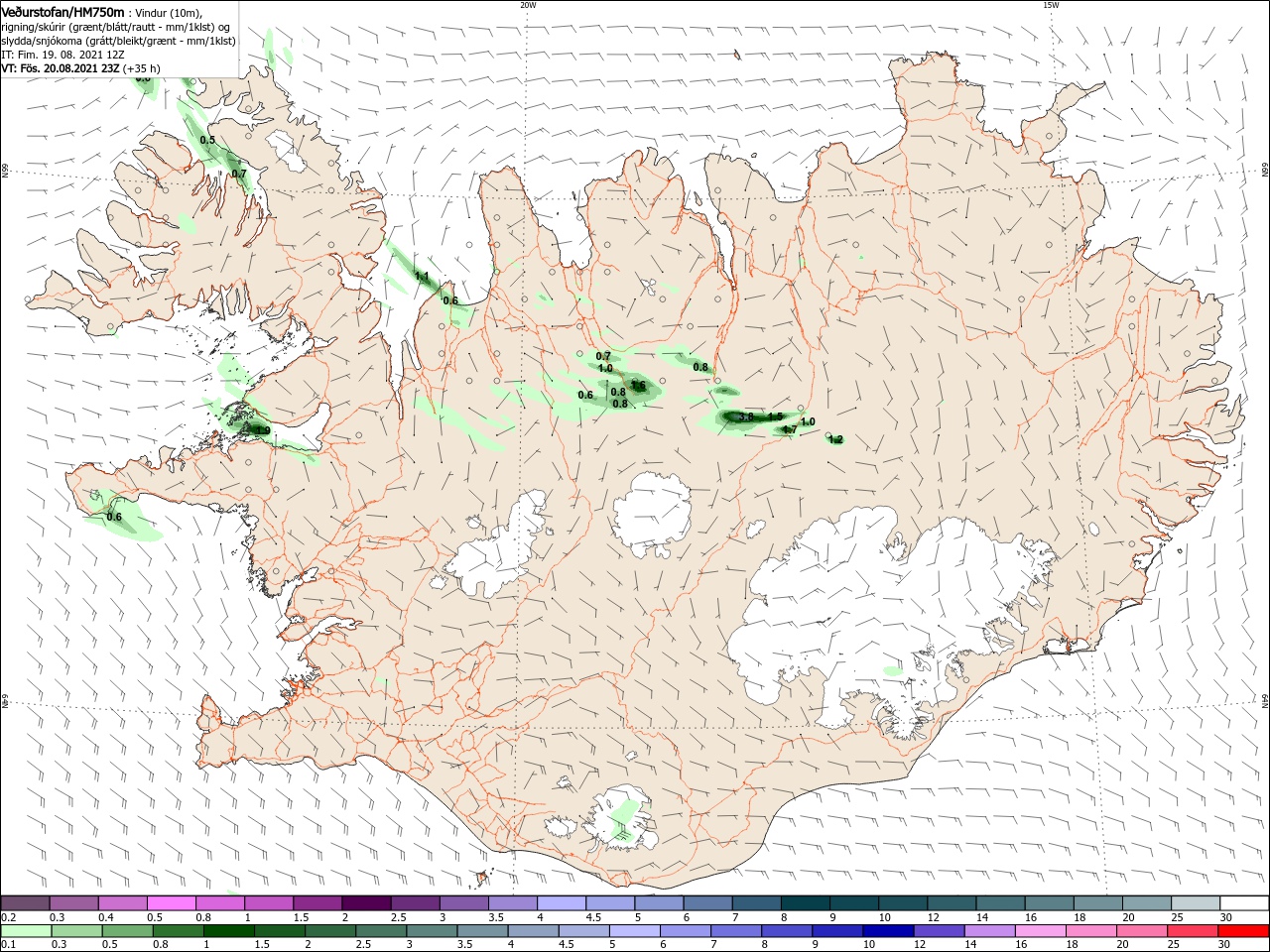Click the pale grey 25 swatch in the upper legend row
This screenshot has width=1270, height=952.
pyautogui.click(x=1195, y=903)
